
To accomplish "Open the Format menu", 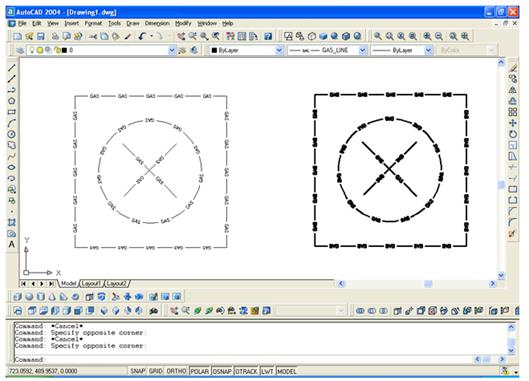I will pyautogui.click(x=93, y=23).
